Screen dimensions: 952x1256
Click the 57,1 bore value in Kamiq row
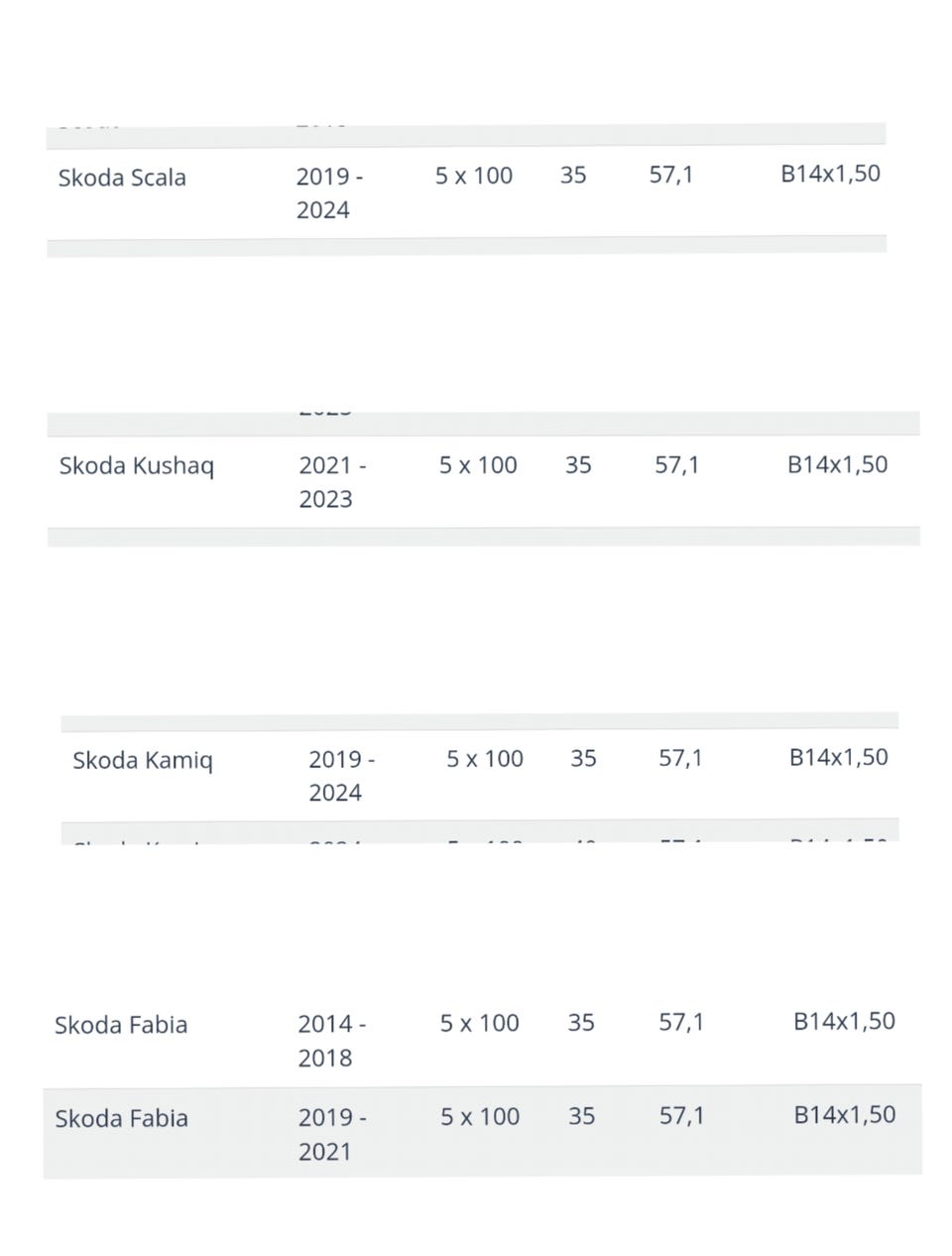(x=680, y=759)
